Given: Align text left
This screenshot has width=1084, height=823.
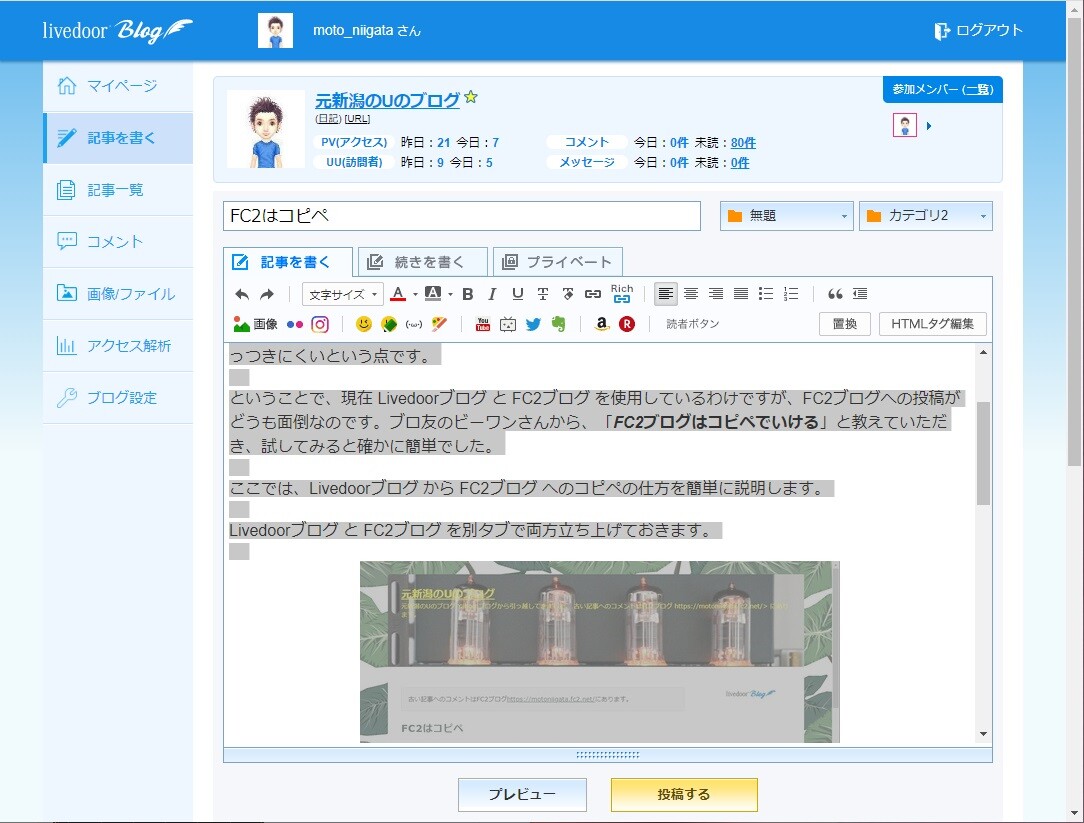Looking at the screenshot, I should pos(666,294).
